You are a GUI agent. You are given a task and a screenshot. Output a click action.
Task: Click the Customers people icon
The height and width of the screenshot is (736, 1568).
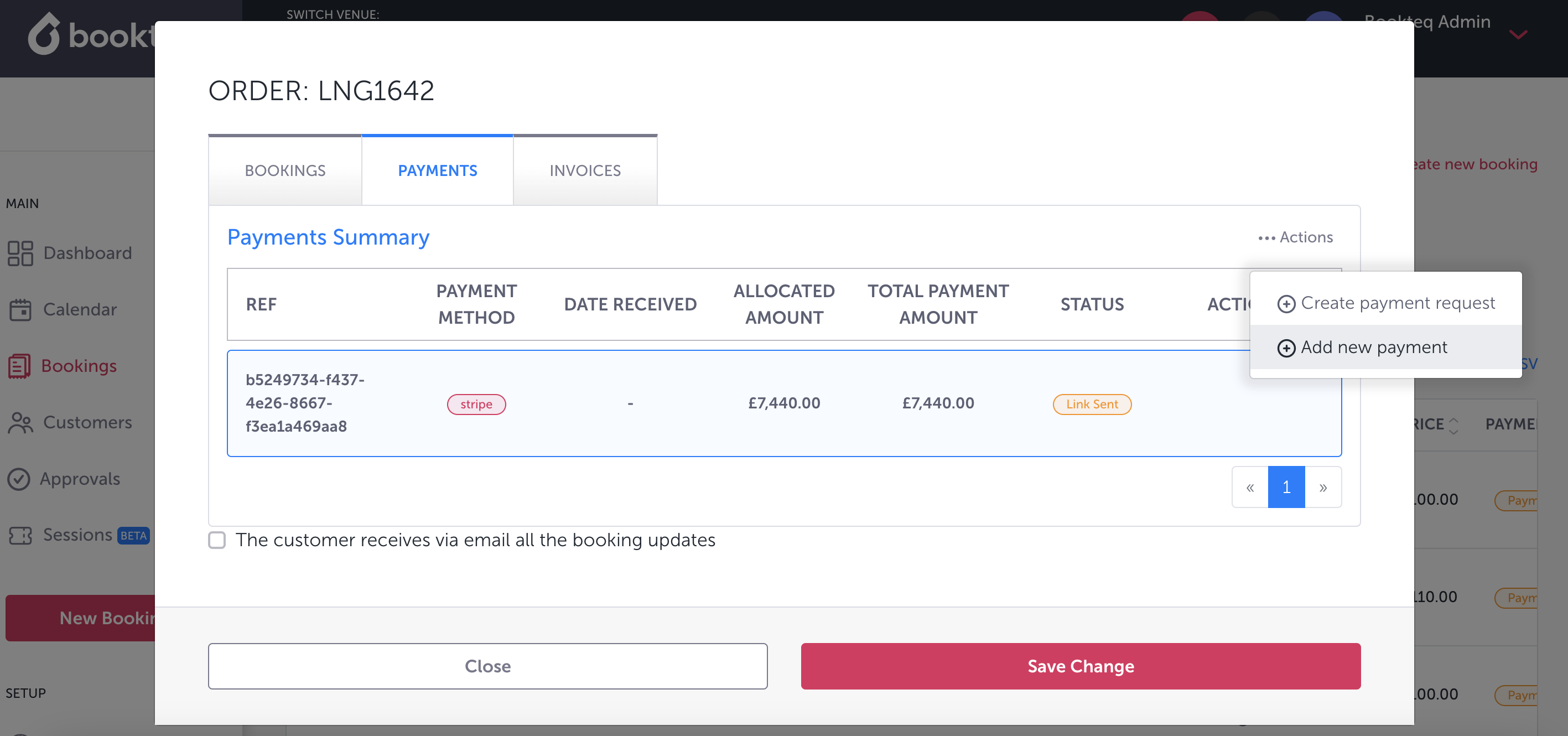tap(20, 422)
